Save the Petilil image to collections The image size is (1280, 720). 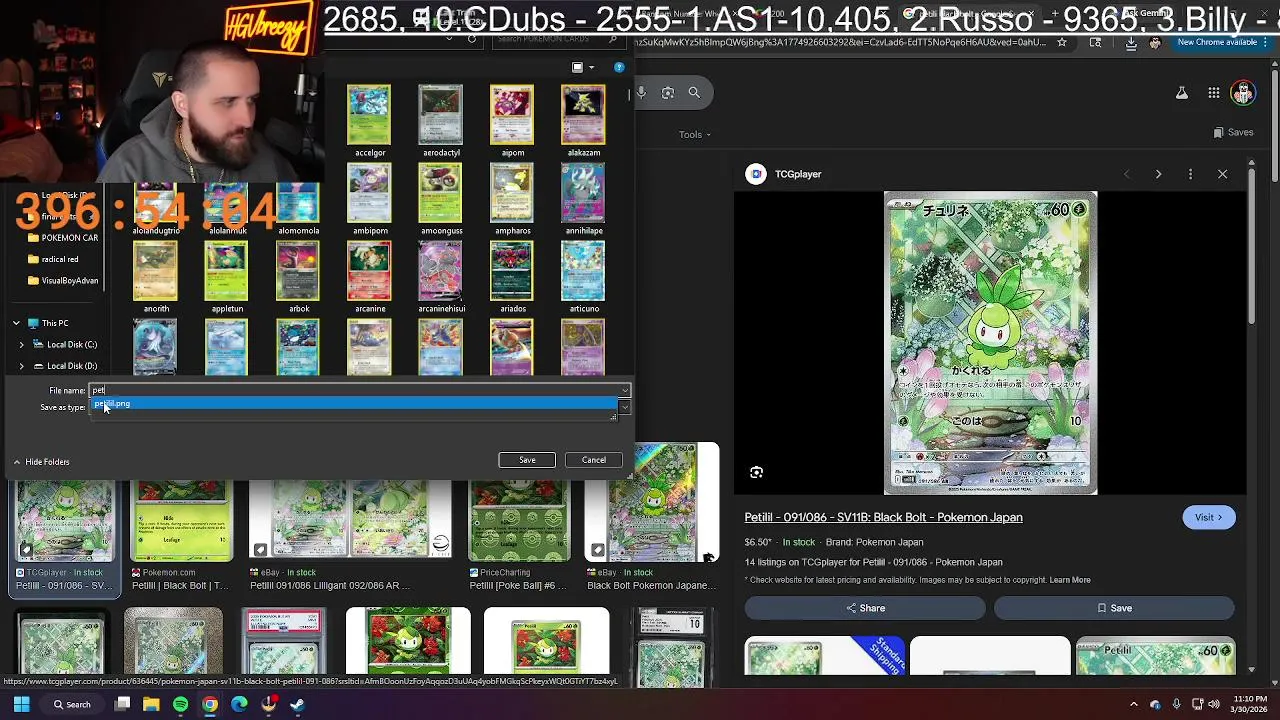[1114, 608]
